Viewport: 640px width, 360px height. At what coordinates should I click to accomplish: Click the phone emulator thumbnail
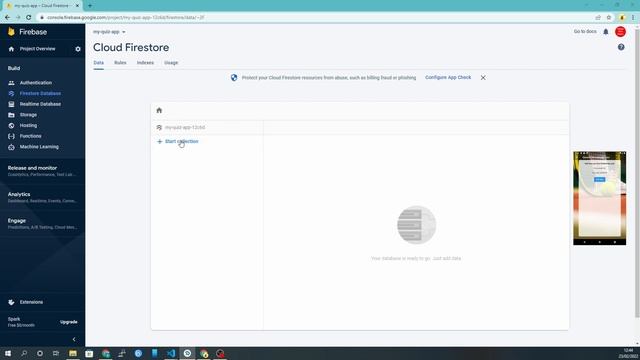tap(599, 198)
